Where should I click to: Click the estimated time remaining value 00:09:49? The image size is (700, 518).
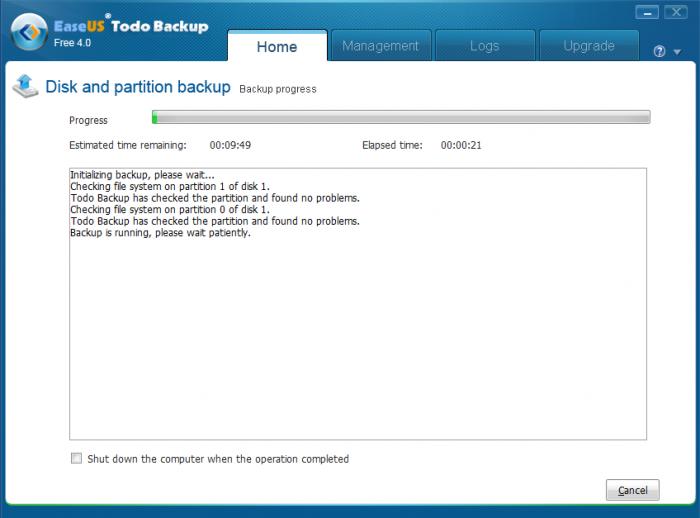point(230,145)
